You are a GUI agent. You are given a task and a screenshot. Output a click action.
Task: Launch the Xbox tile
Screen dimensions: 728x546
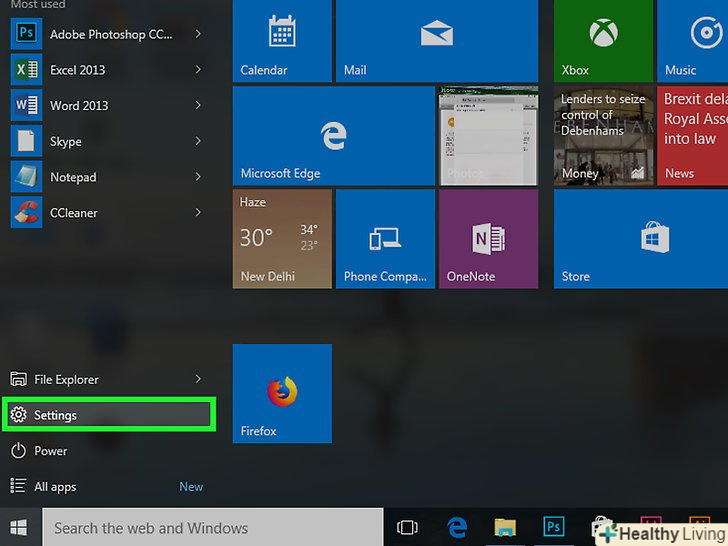point(602,40)
